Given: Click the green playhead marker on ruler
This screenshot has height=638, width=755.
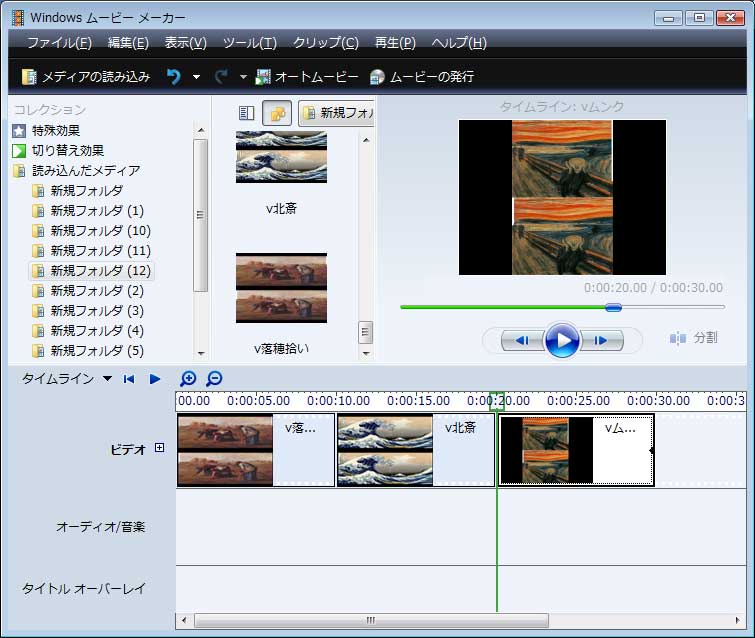Looking at the screenshot, I should tap(497, 401).
